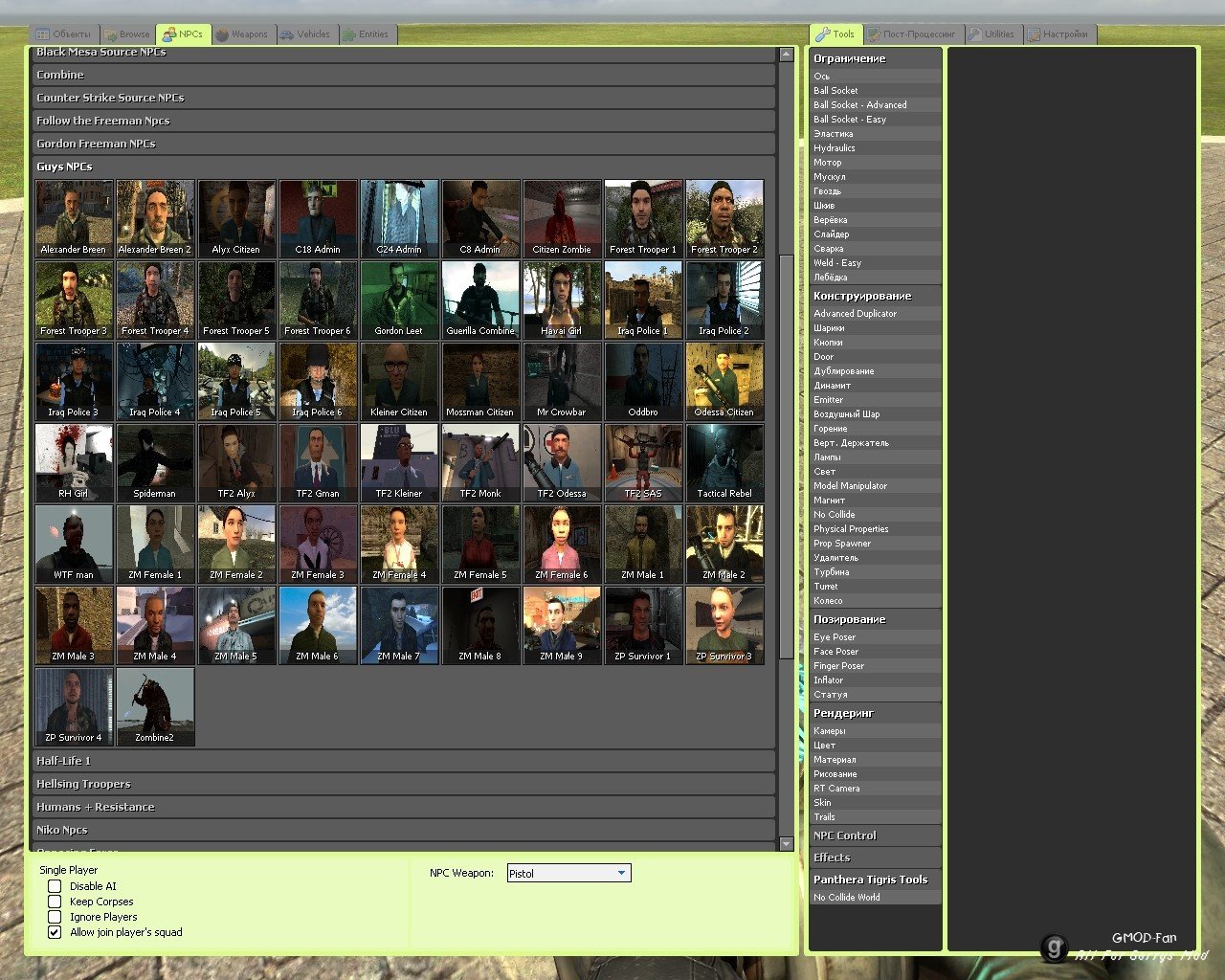Spawn the Odessa Citizen NPC
The image size is (1225, 980).
click(x=724, y=382)
